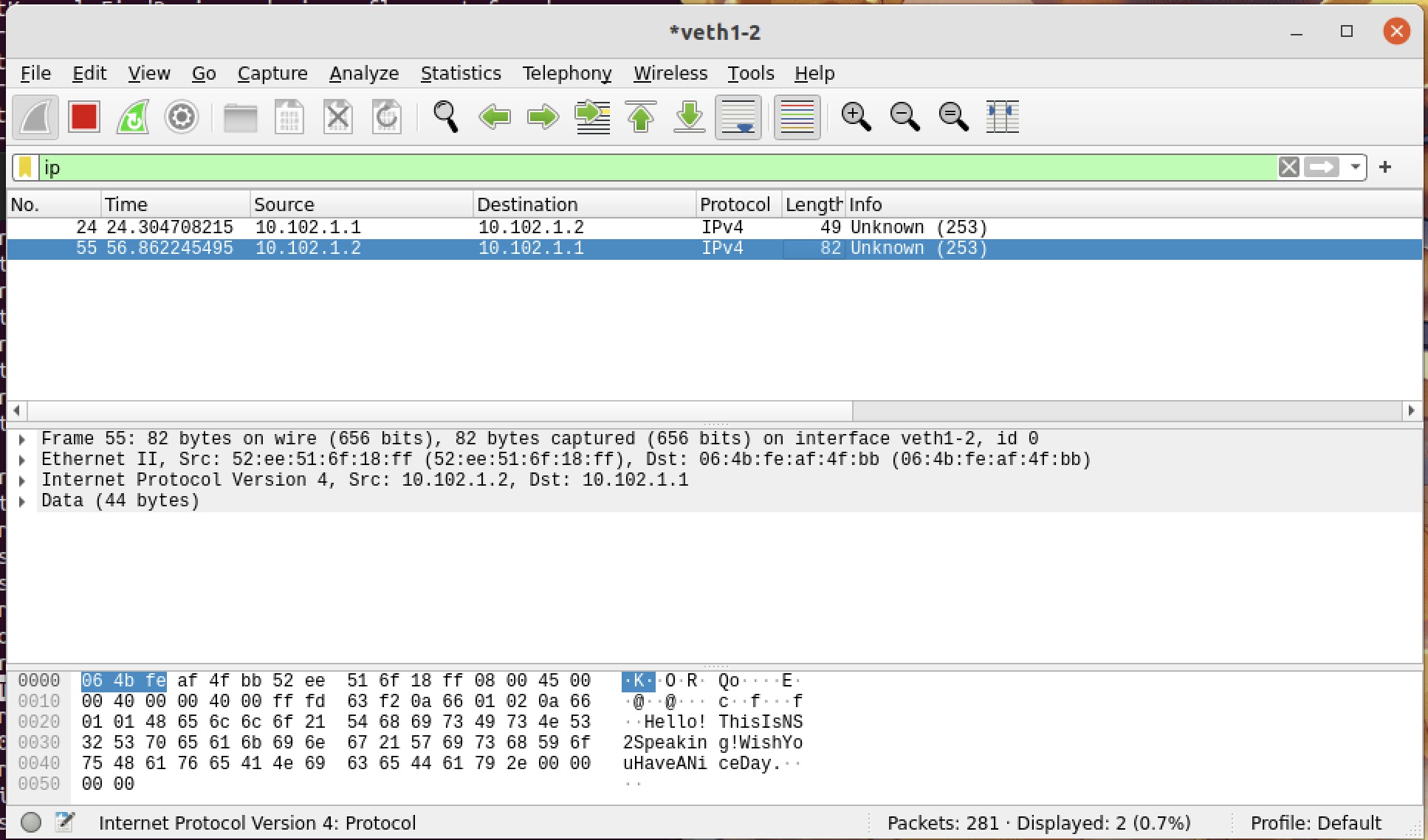Viewport: 1428px width, 840px height.
Task: Open capture options with the gear icon
Action: (x=182, y=117)
